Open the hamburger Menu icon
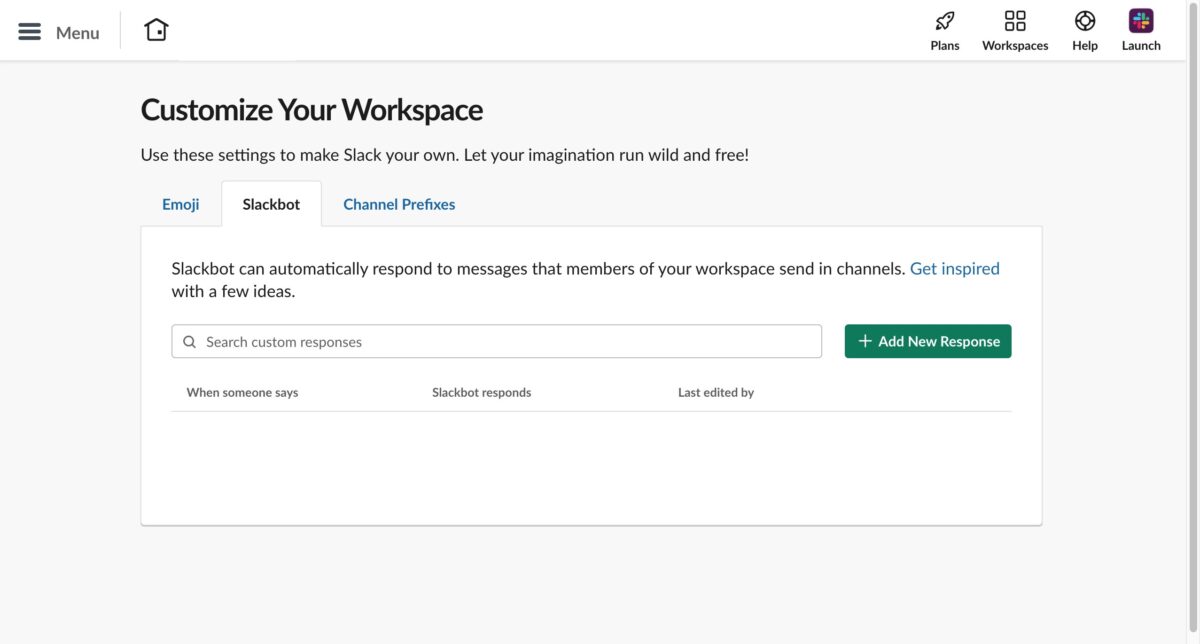1200x644 pixels. pyautogui.click(x=30, y=32)
